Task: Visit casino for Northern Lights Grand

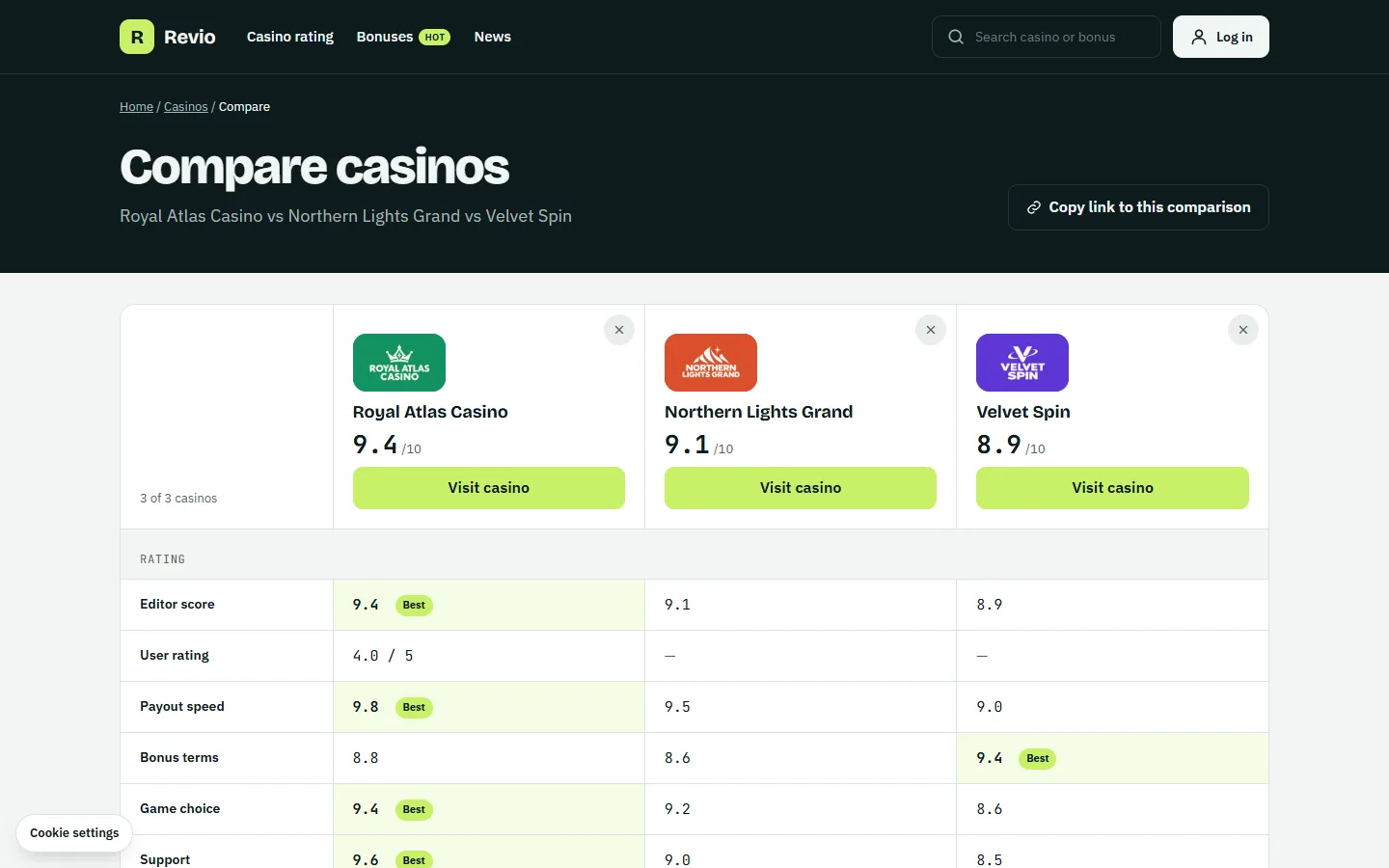Action: tap(801, 488)
